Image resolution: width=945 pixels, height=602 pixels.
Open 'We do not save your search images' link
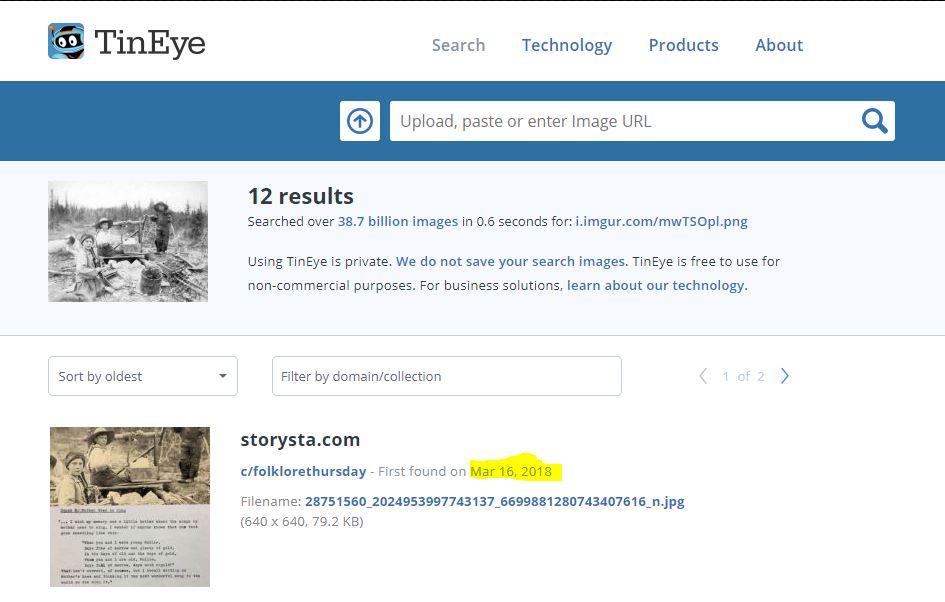pos(510,262)
